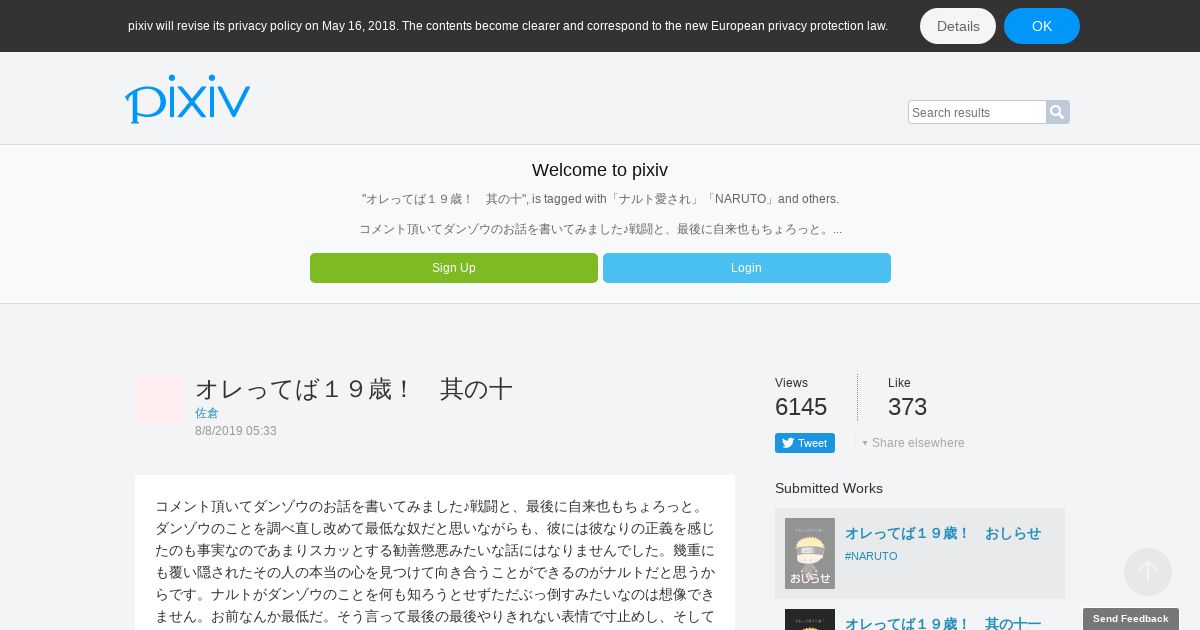Click the Submitted Works heading
This screenshot has height=630, width=1200.
(x=829, y=488)
